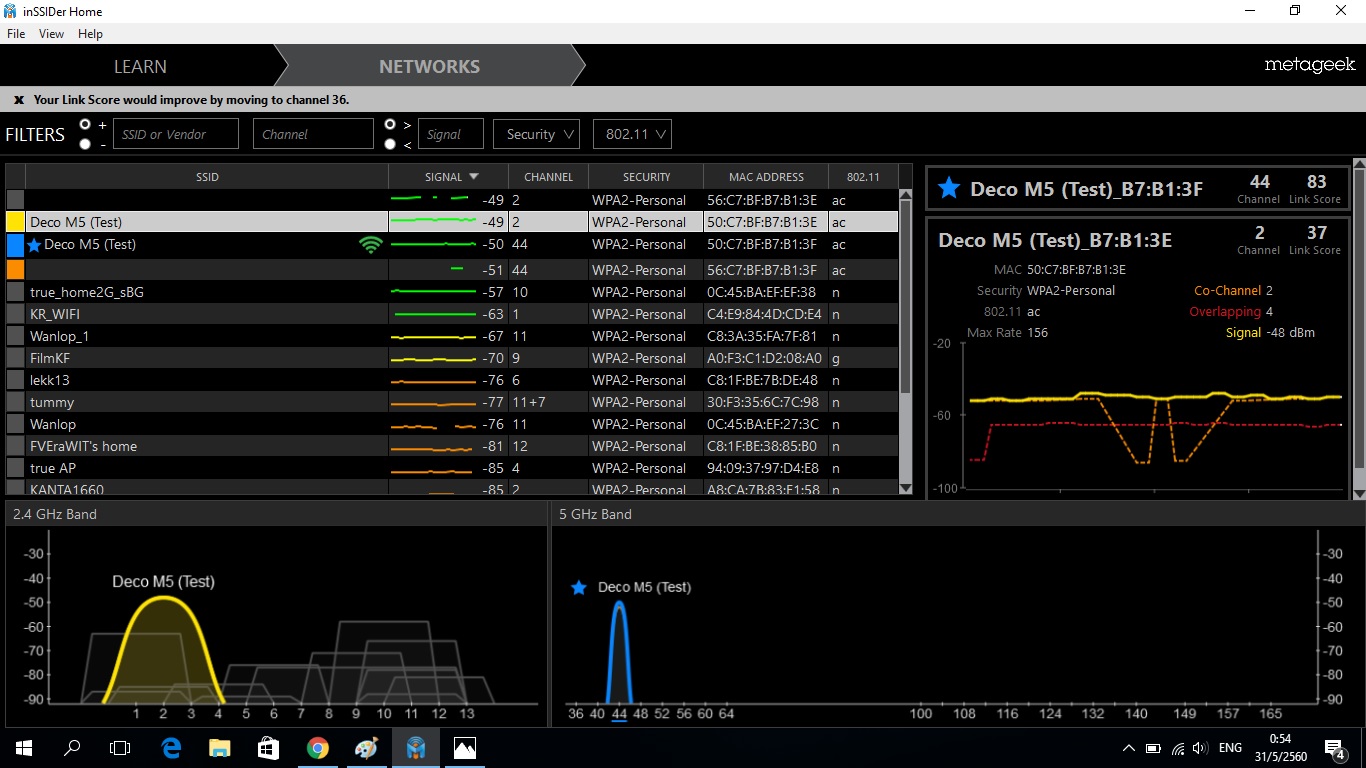The height and width of the screenshot is (768, 1366).
Task: Sort by the 802.11 column header
Action: 863,177
